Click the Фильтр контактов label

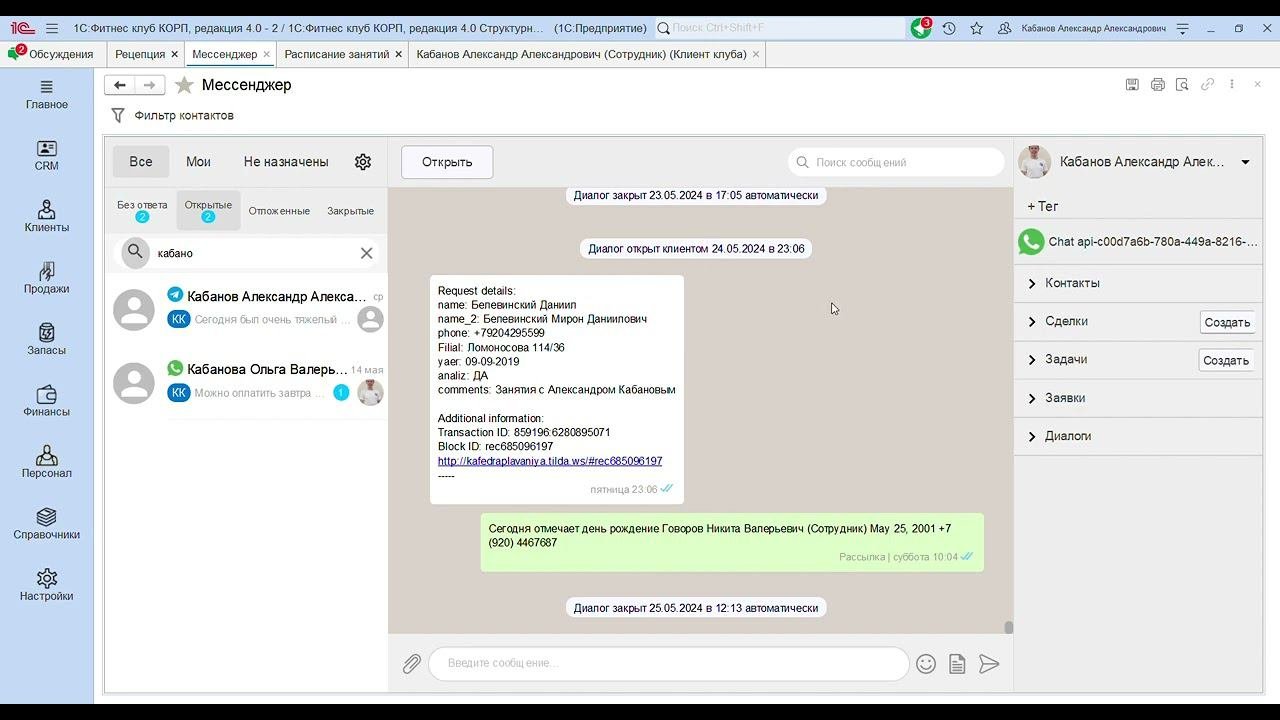coord(184,116)
